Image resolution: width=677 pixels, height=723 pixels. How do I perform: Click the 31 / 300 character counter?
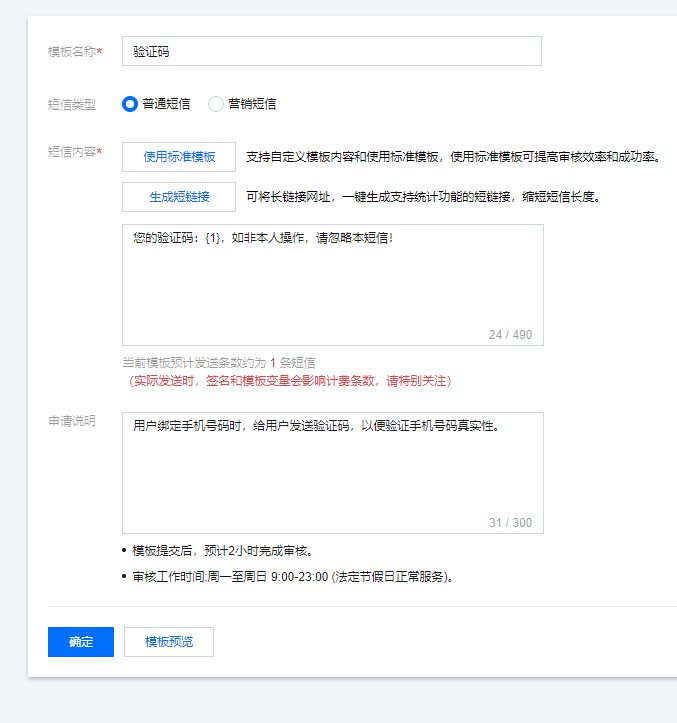point(510,523)
